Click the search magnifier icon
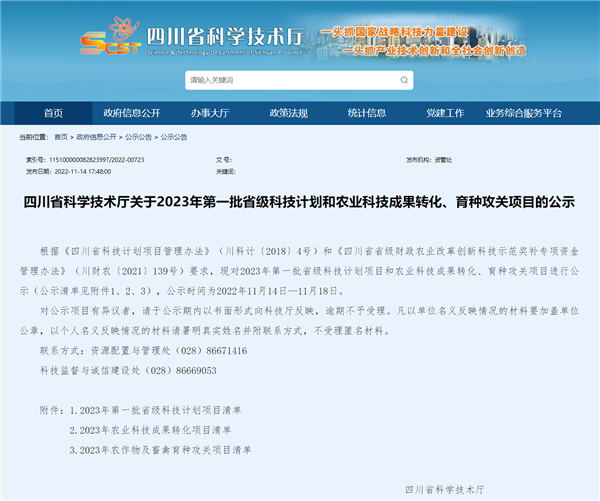The image size is (600, 501). click(x=405, y=80)
